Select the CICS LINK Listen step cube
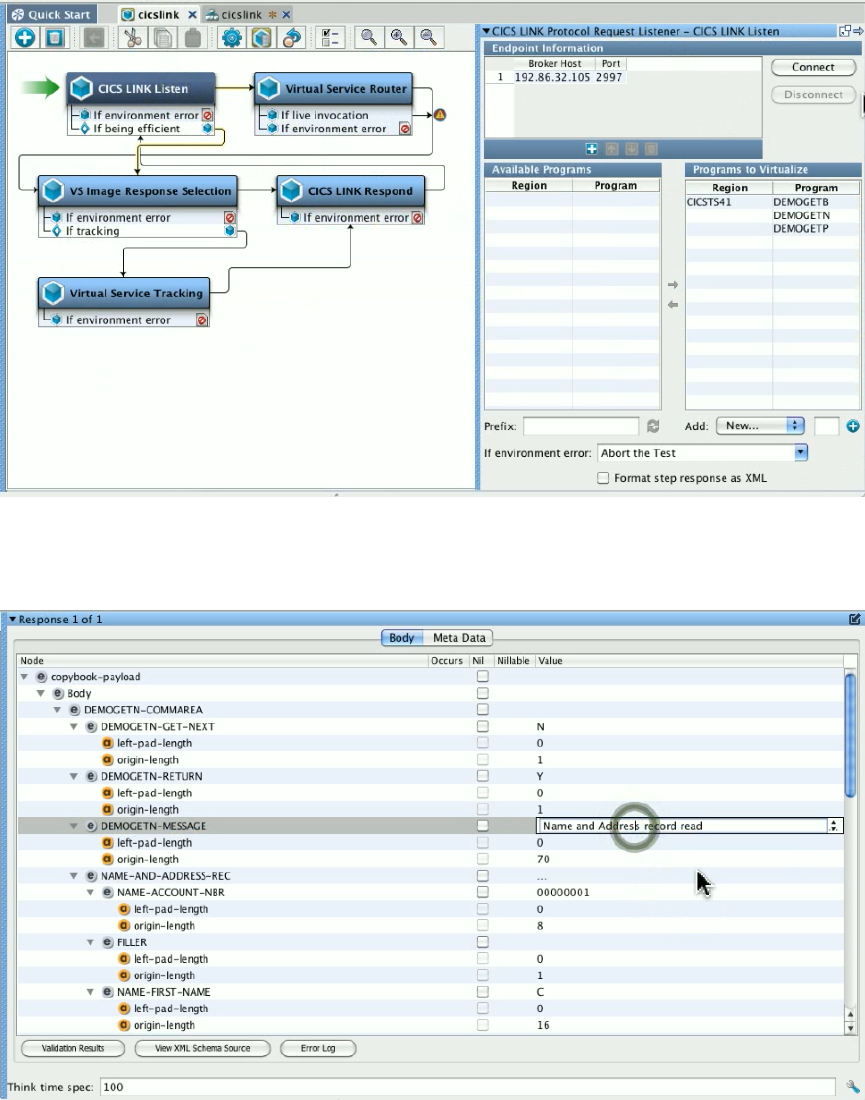Image resolution: width=865 pixels, height=1100 pixels. pos(81,88)
